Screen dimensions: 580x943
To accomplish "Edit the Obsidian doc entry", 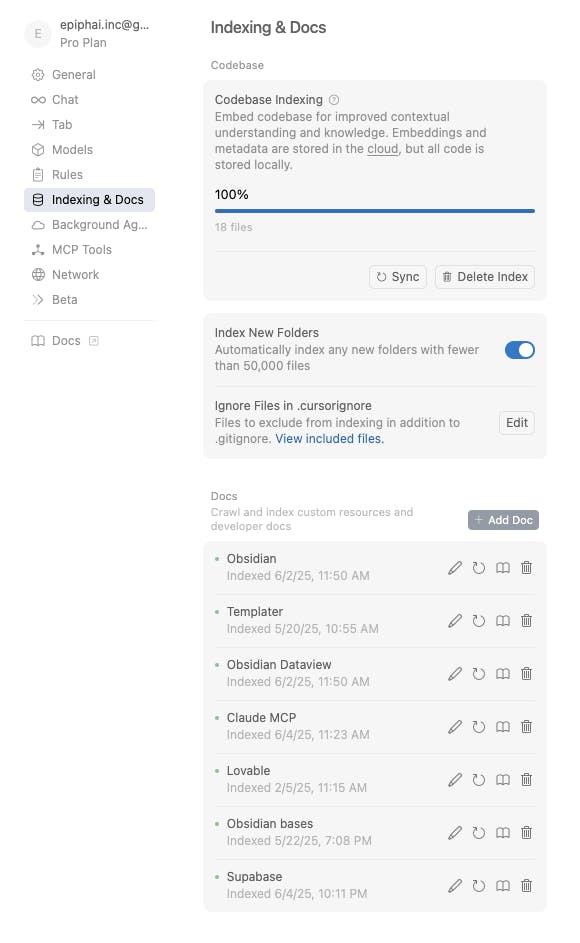I will (455, 568).
